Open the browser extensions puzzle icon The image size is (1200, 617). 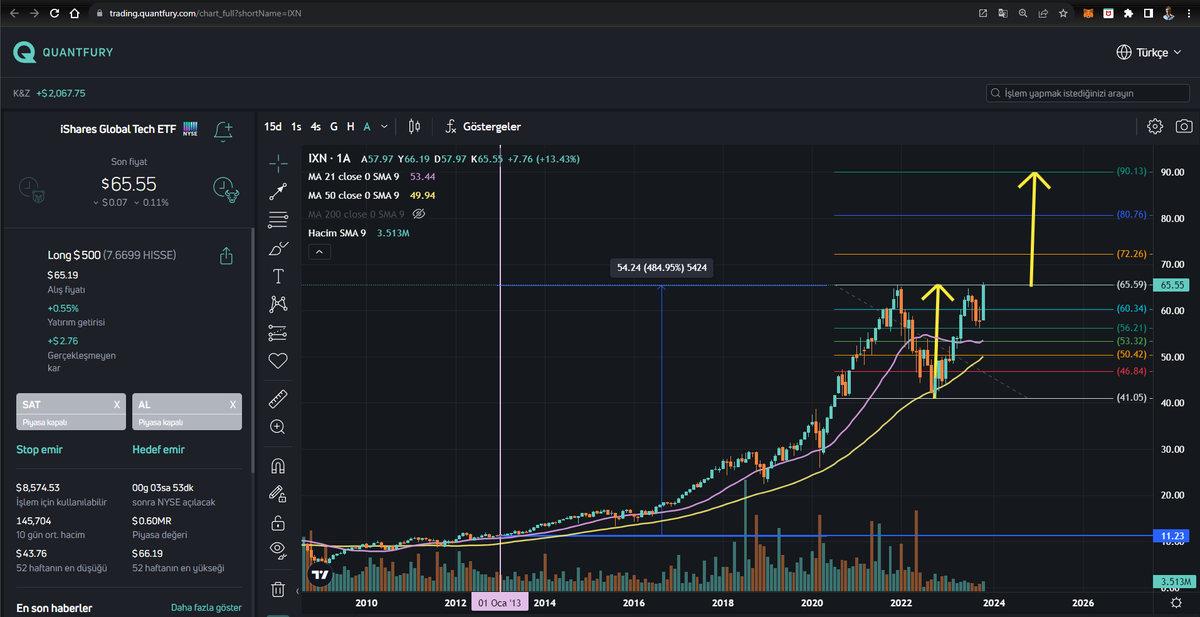pyautogui.click(x=1128, y=13)
